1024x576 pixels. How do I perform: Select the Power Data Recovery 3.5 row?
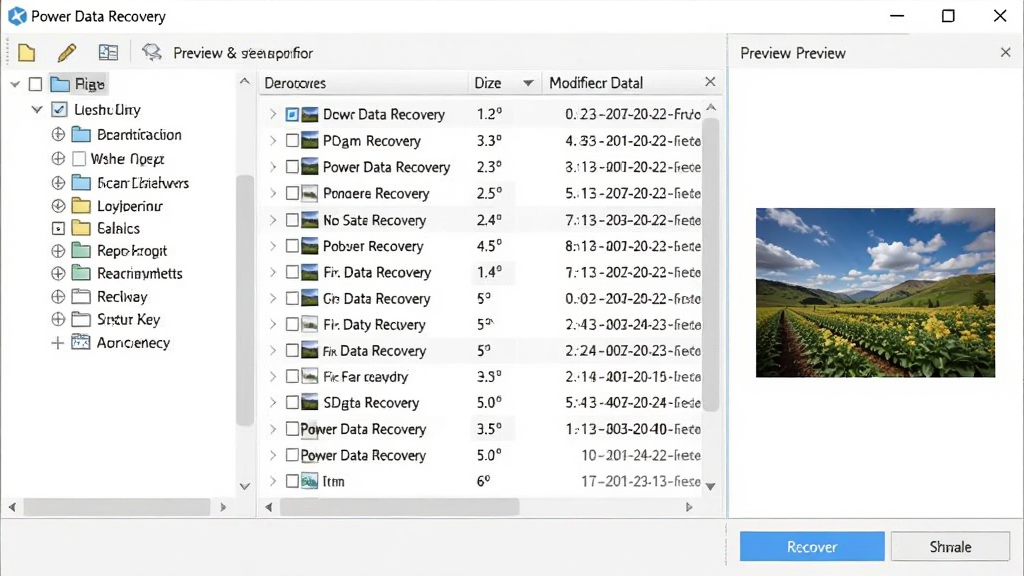coord(482,429)
